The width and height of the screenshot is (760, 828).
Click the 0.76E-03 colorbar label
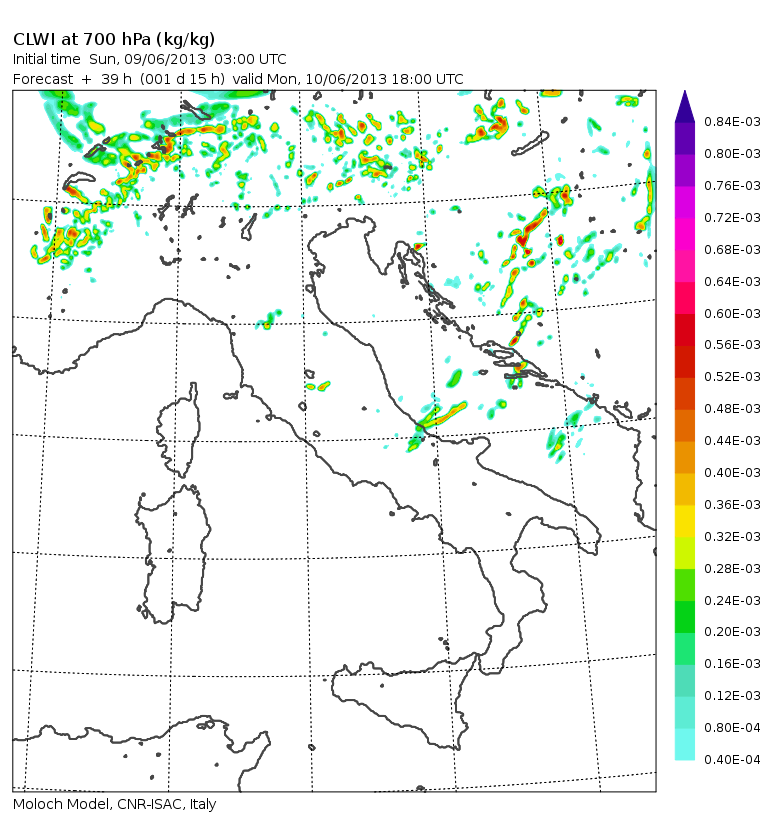click(x=732, y=186)
